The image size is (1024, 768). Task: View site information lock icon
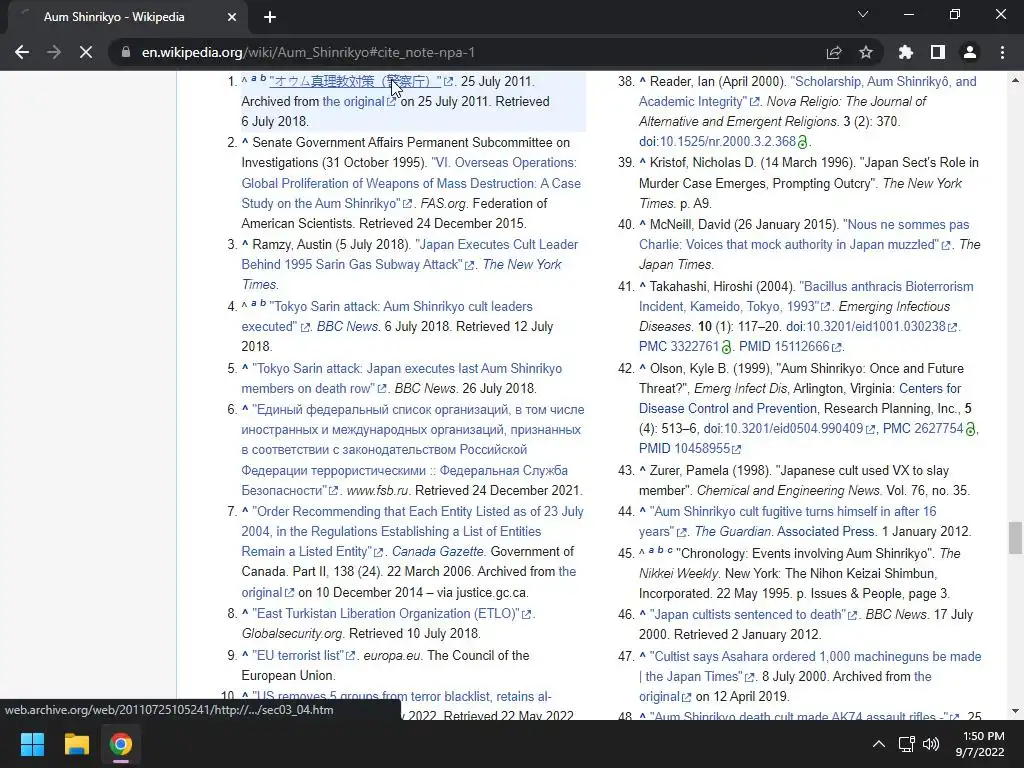(x=126, y=52)
